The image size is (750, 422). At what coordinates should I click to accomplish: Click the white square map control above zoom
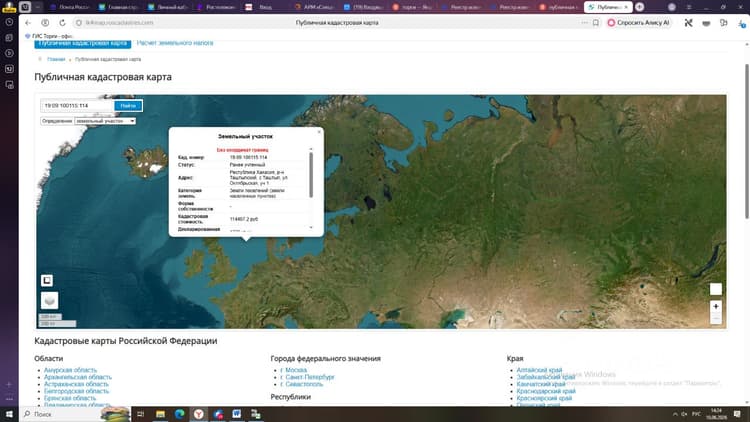point(716,289)
